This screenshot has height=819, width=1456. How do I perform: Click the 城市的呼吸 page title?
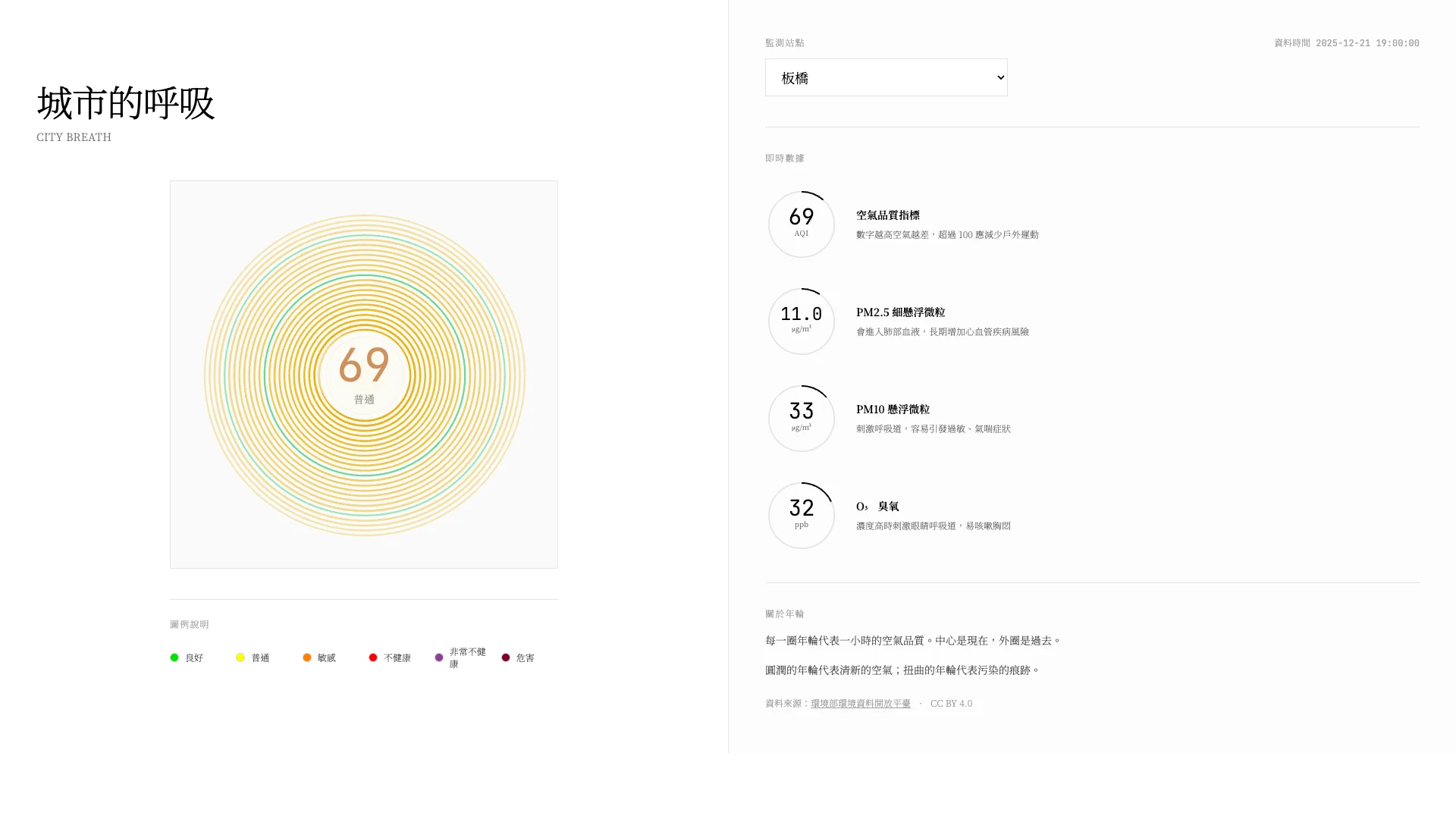[x=126, y=103]
